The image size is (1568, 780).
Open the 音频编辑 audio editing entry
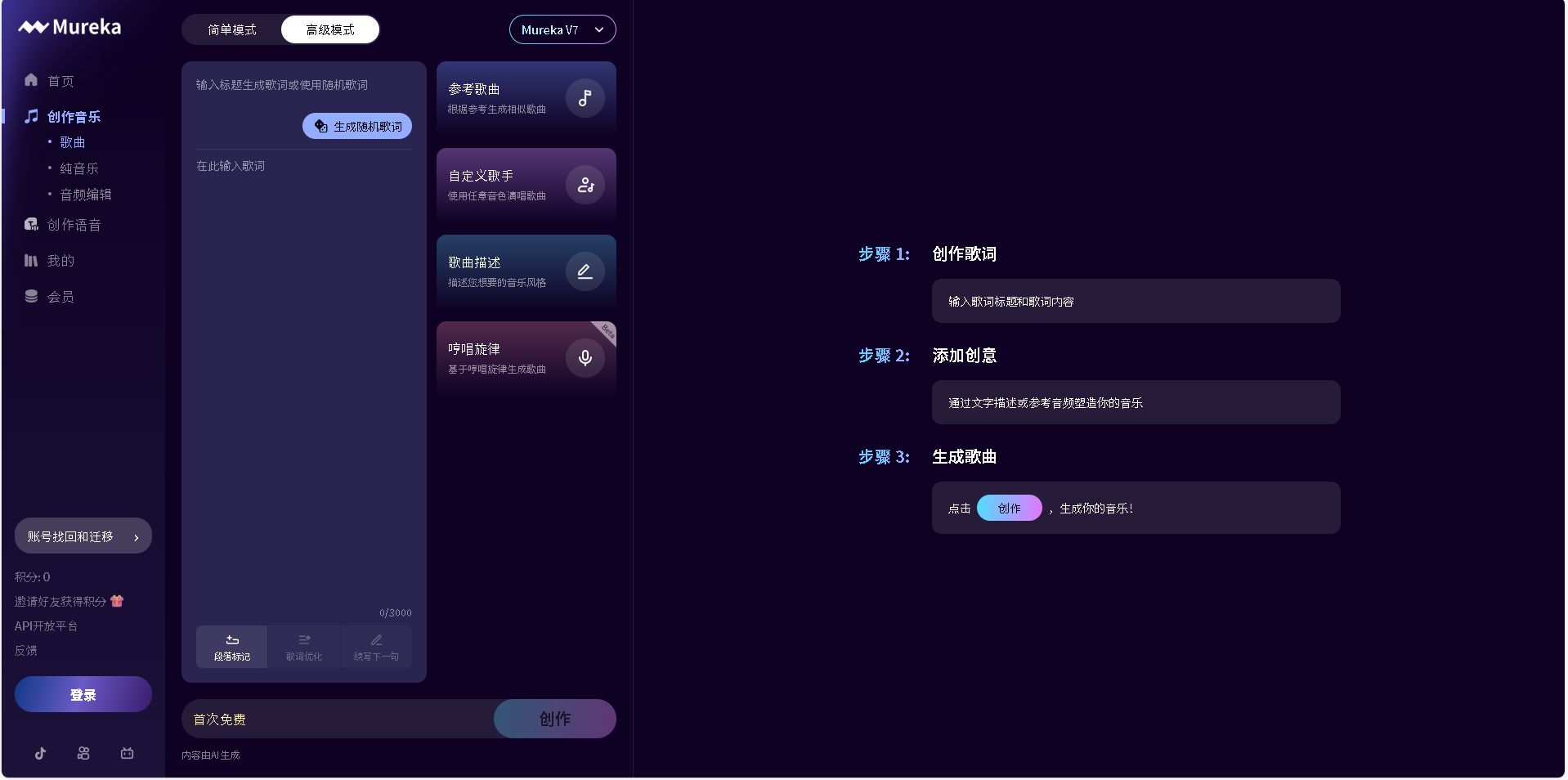86,194
